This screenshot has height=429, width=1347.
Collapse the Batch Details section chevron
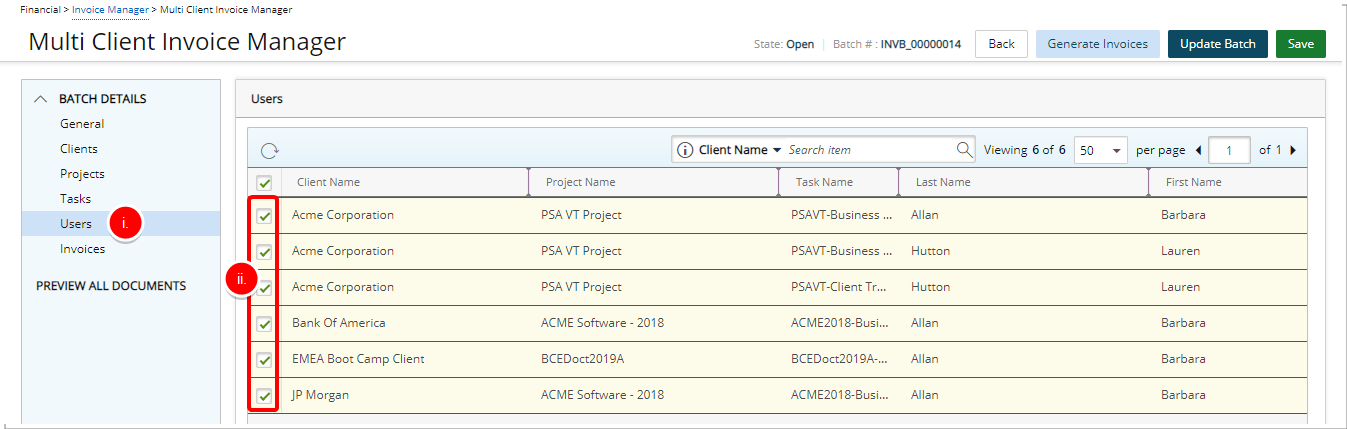(x=40, y=99)
